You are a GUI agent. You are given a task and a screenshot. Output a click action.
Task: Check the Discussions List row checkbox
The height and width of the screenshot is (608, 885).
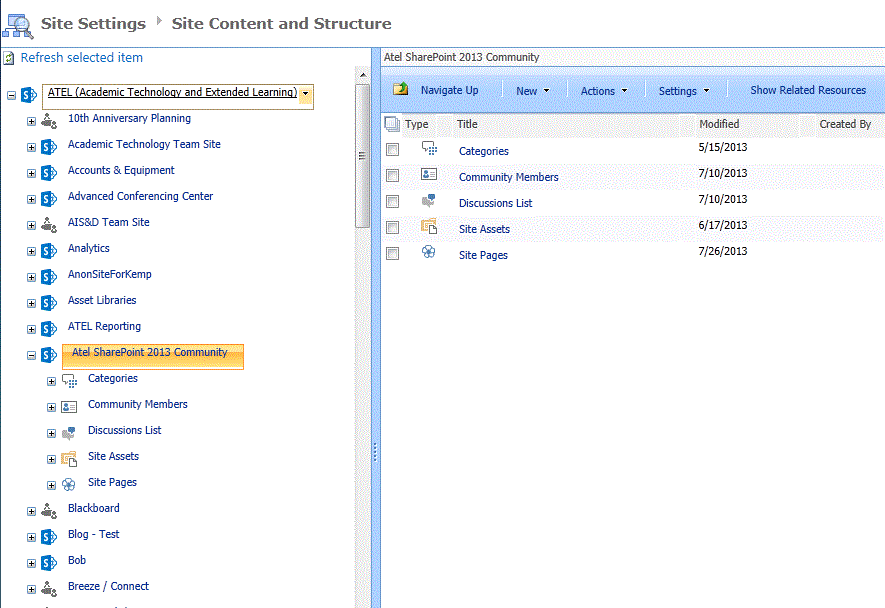393,202
